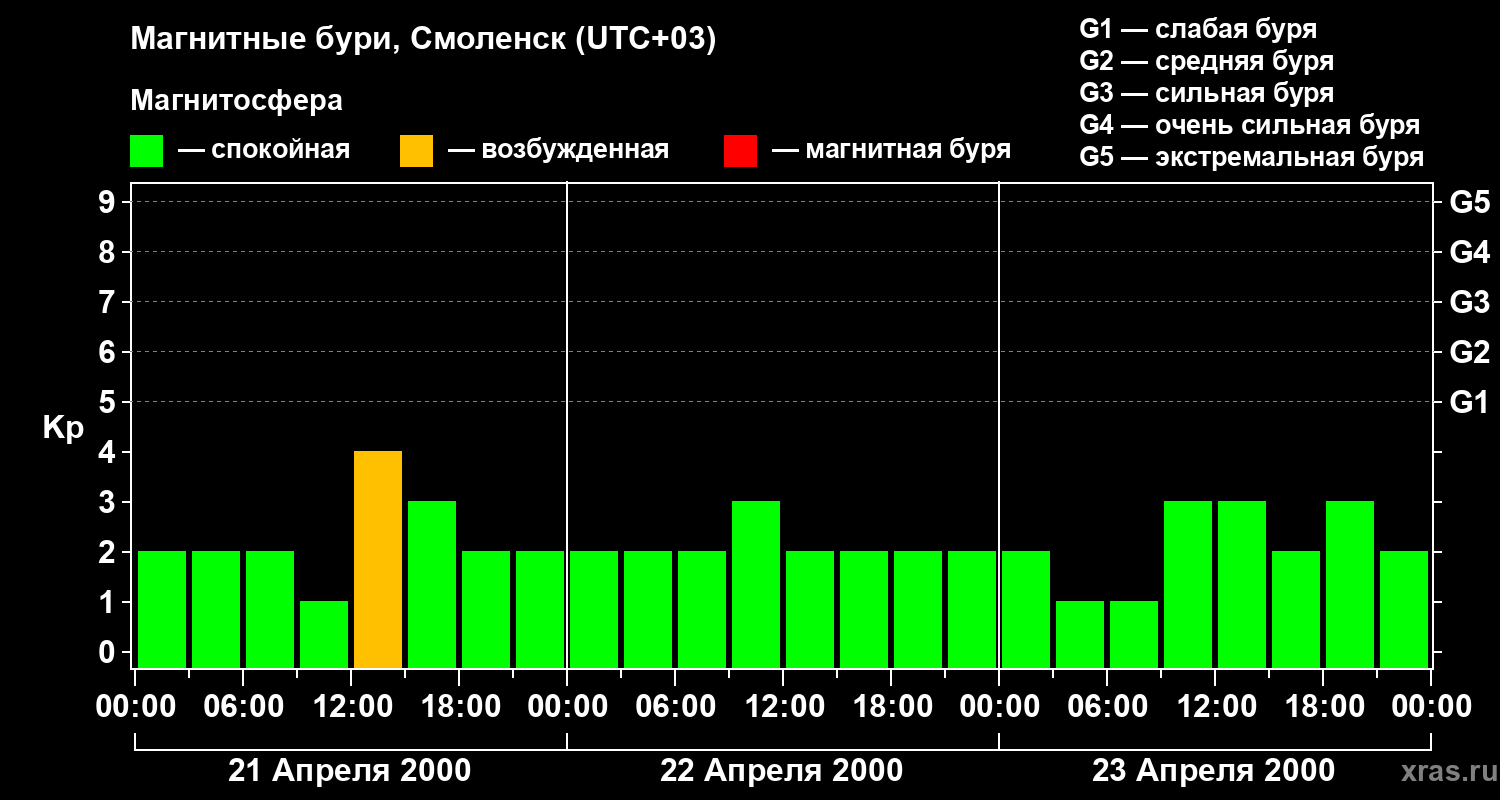The width and height of the screenshot is (1500, 800).
Task: Click the '06:00' time label under 22 April
Action: (x=675, y=707)
